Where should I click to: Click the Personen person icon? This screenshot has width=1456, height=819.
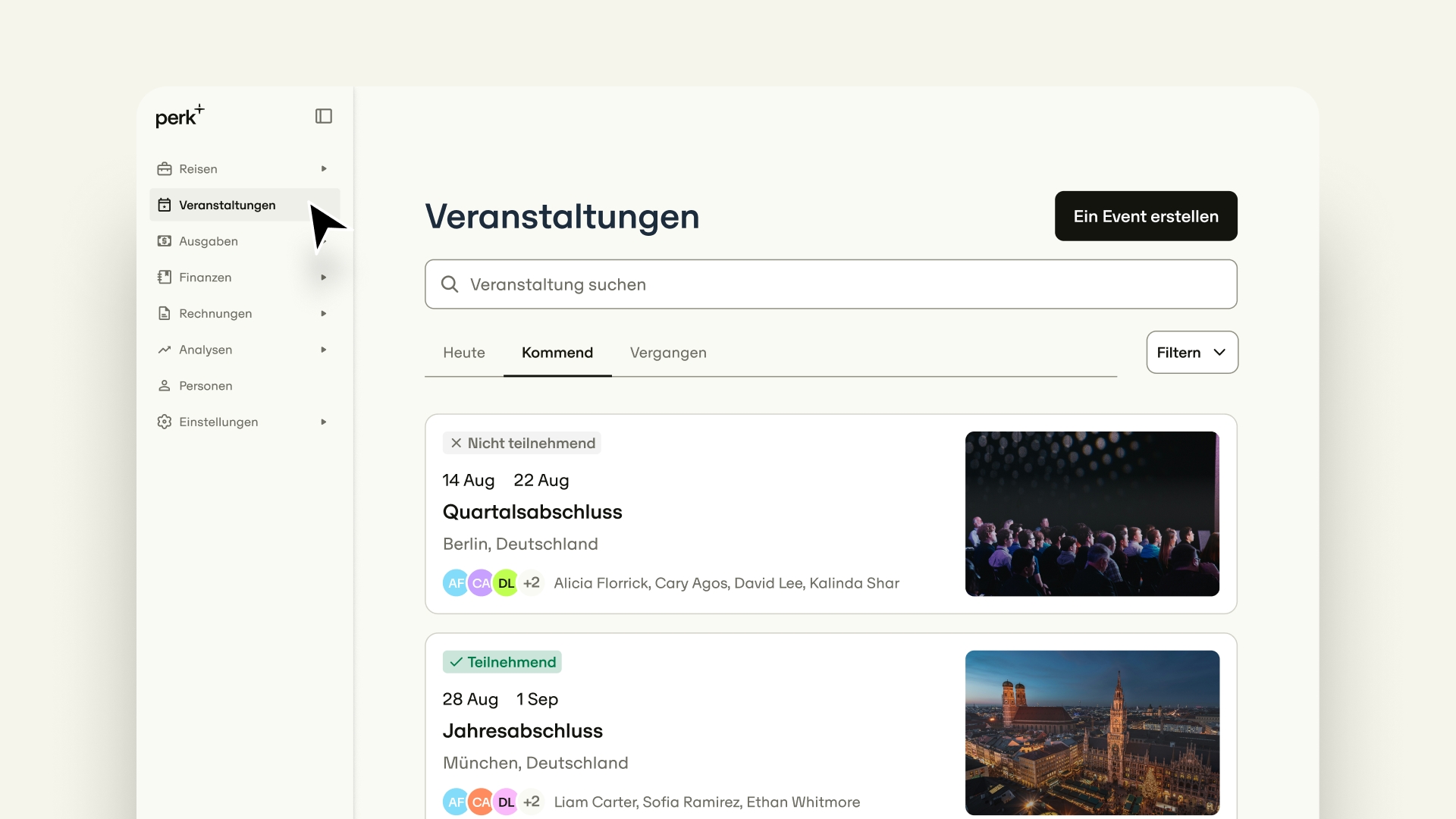[165, 386]
